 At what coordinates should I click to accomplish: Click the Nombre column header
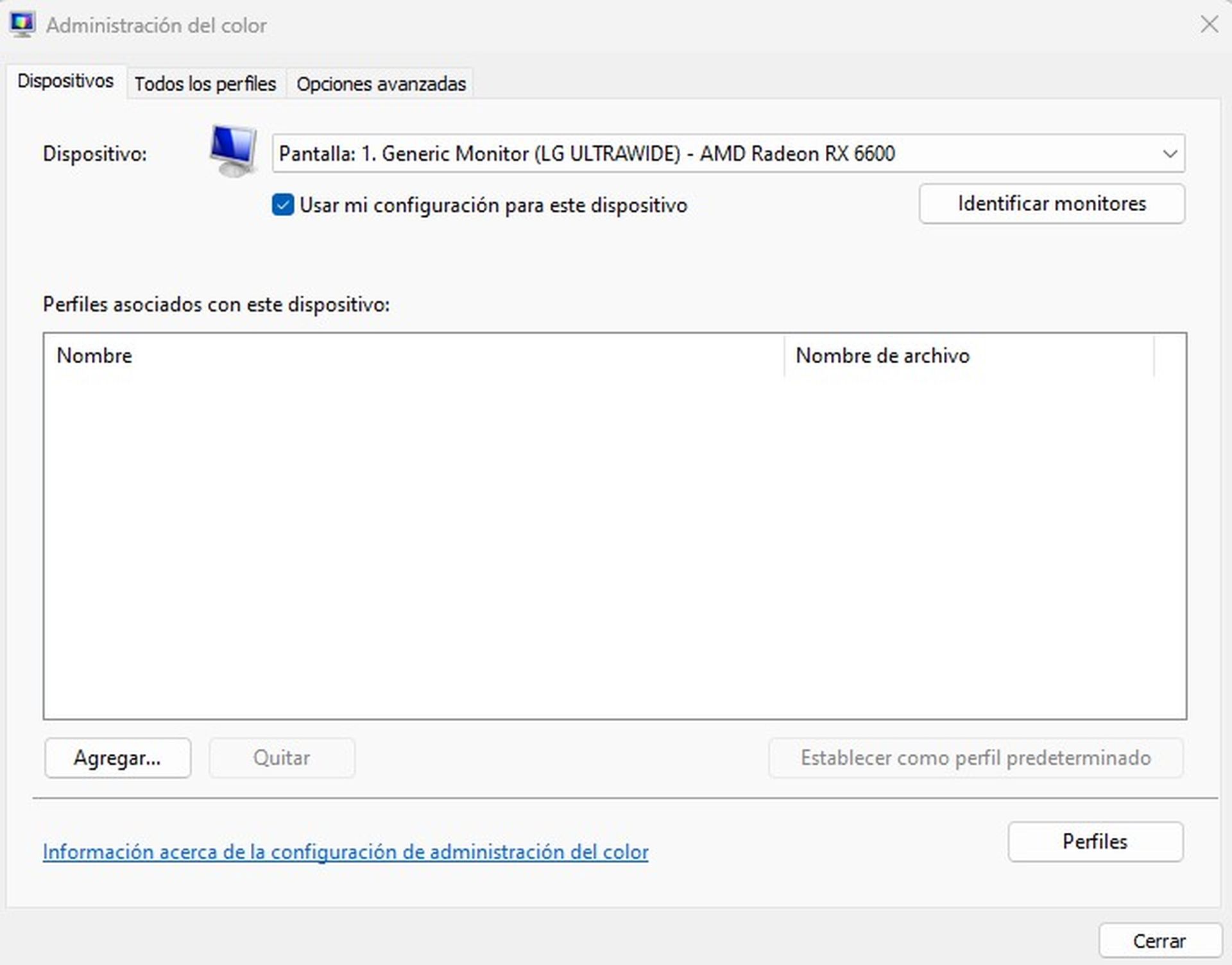[x=94, y=355]
